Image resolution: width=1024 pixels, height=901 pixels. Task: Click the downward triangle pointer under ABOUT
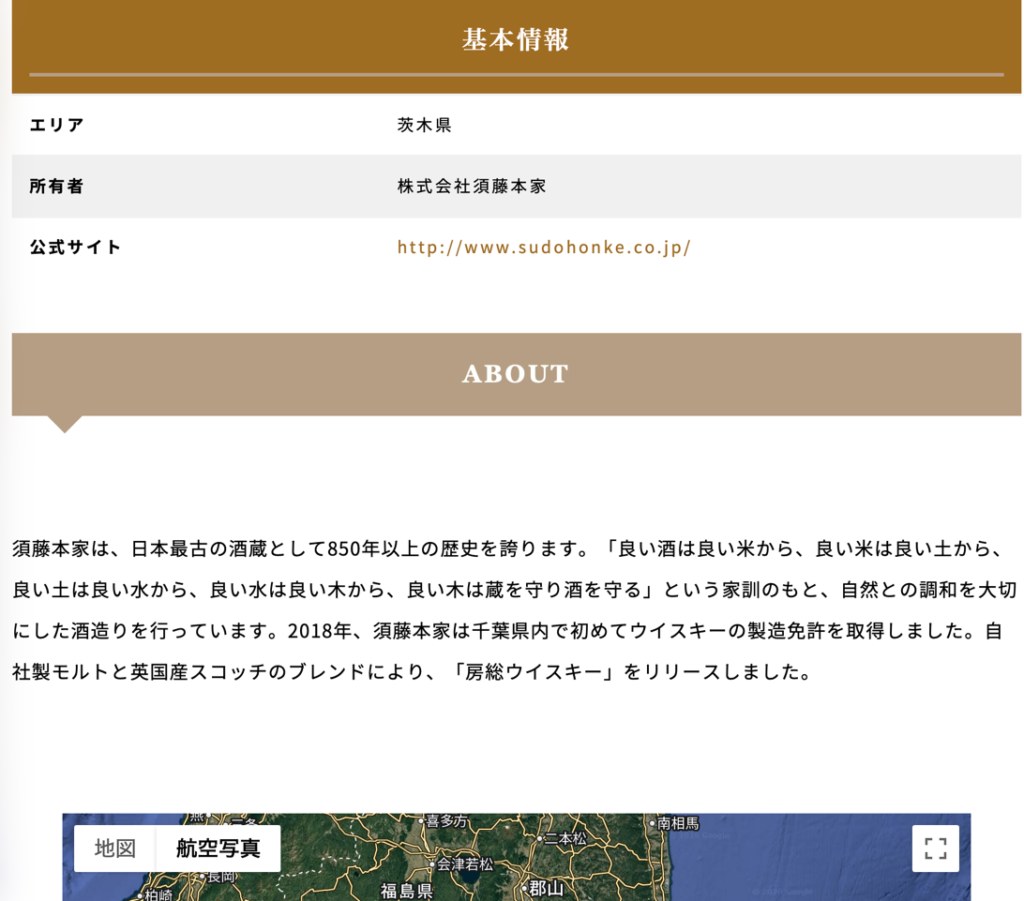pos(65,424)
